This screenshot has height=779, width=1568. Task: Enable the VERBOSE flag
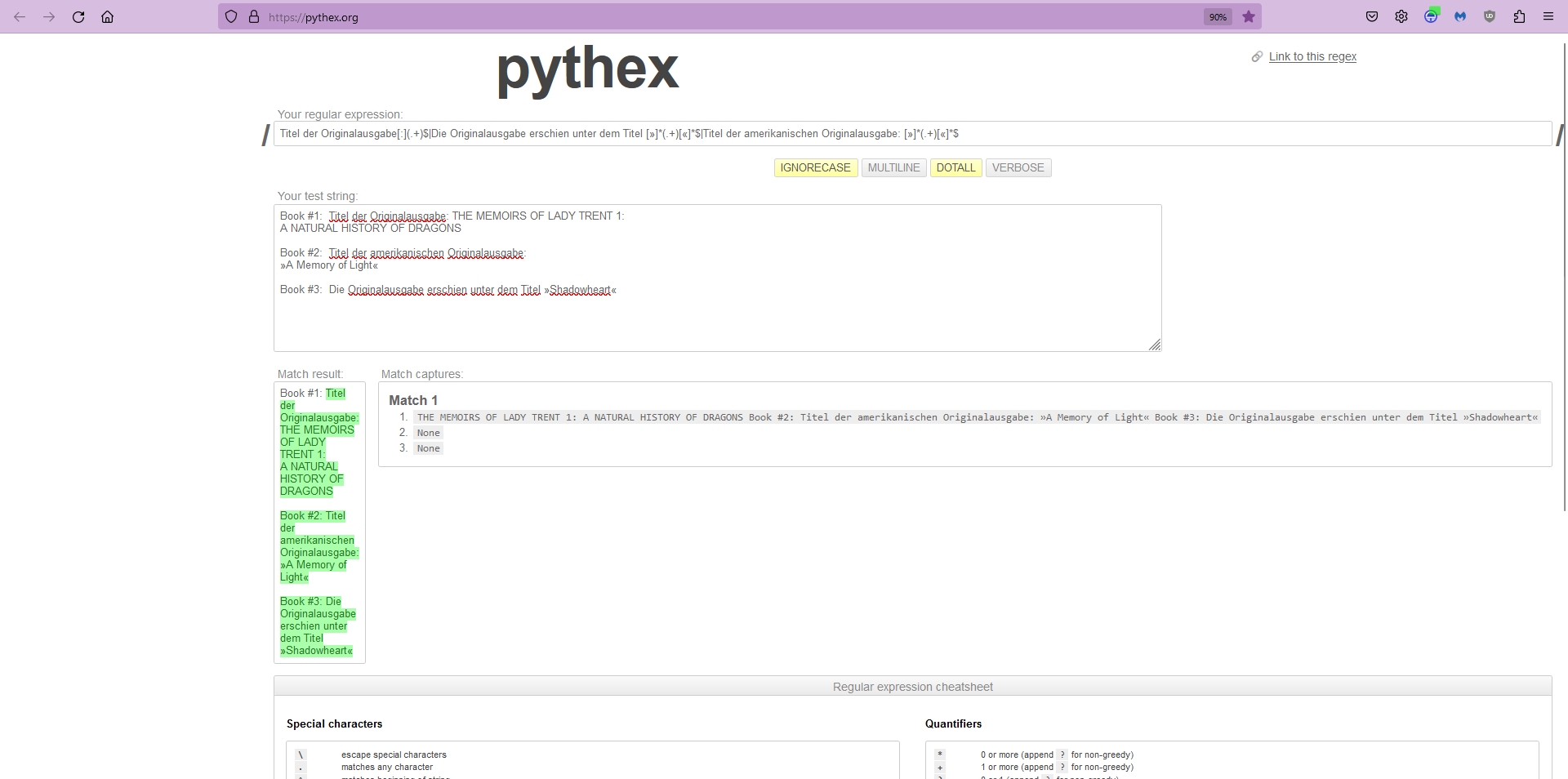[x=1018, y=168]
